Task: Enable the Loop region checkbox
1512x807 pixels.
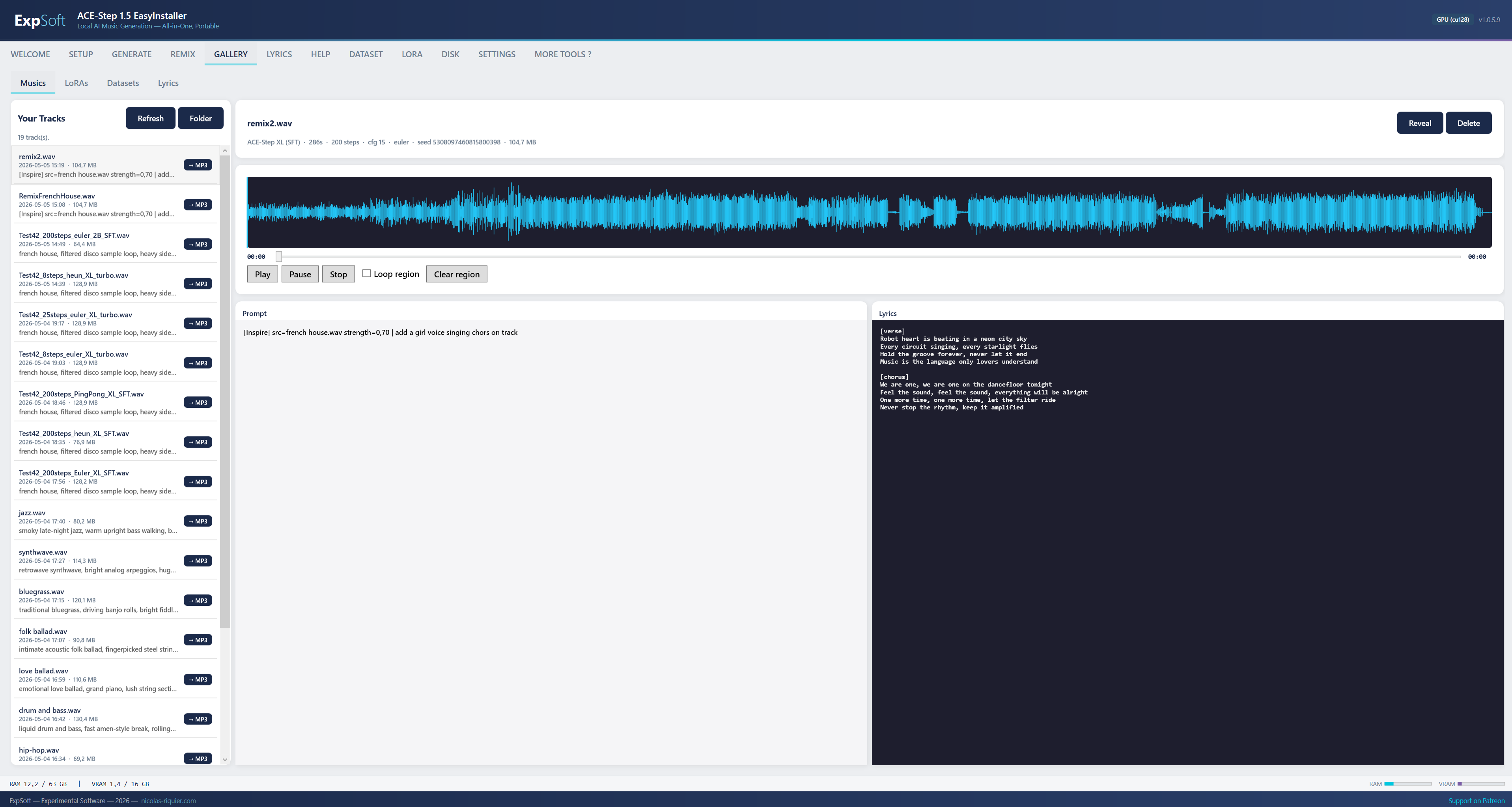Action: click(366, 273)
